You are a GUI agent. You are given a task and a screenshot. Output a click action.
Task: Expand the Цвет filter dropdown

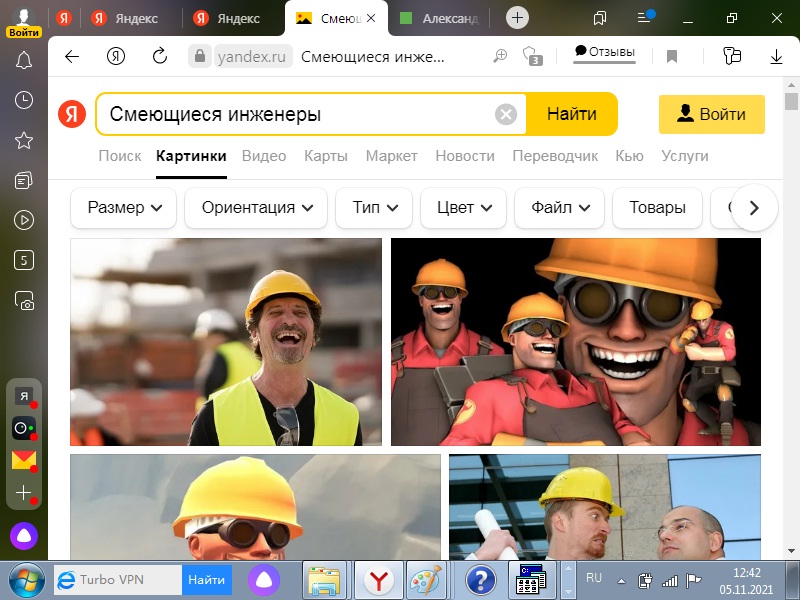click(x=463, y=208)
